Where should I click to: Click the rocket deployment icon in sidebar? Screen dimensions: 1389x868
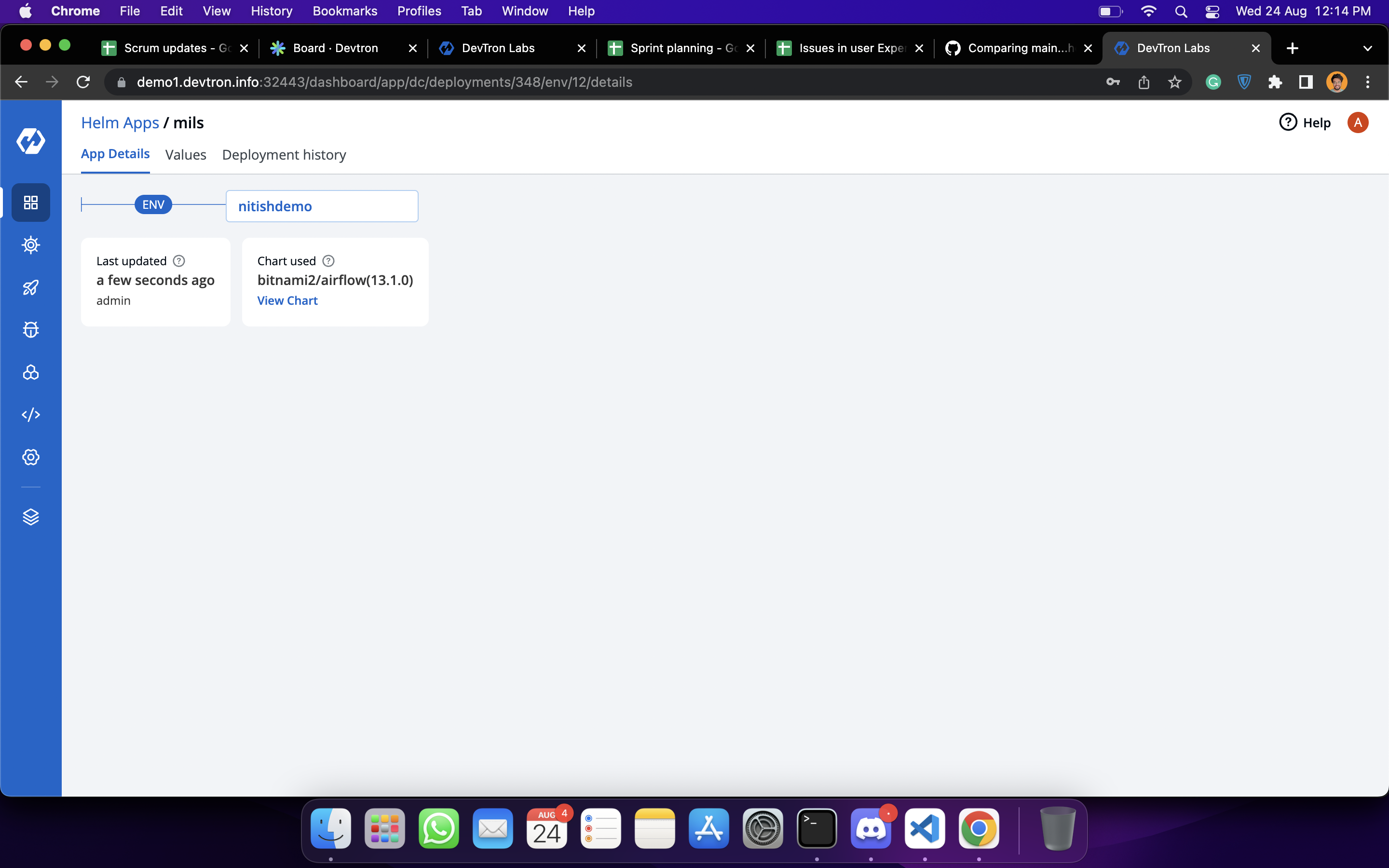pyautogui.click(x=30, y=287)
